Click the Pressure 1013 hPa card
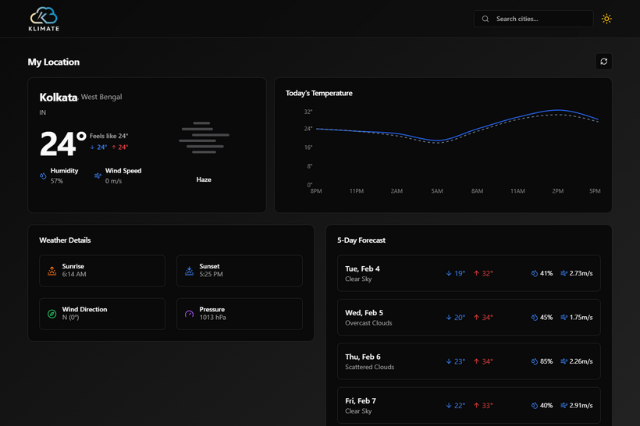 [x=239, y=313]
